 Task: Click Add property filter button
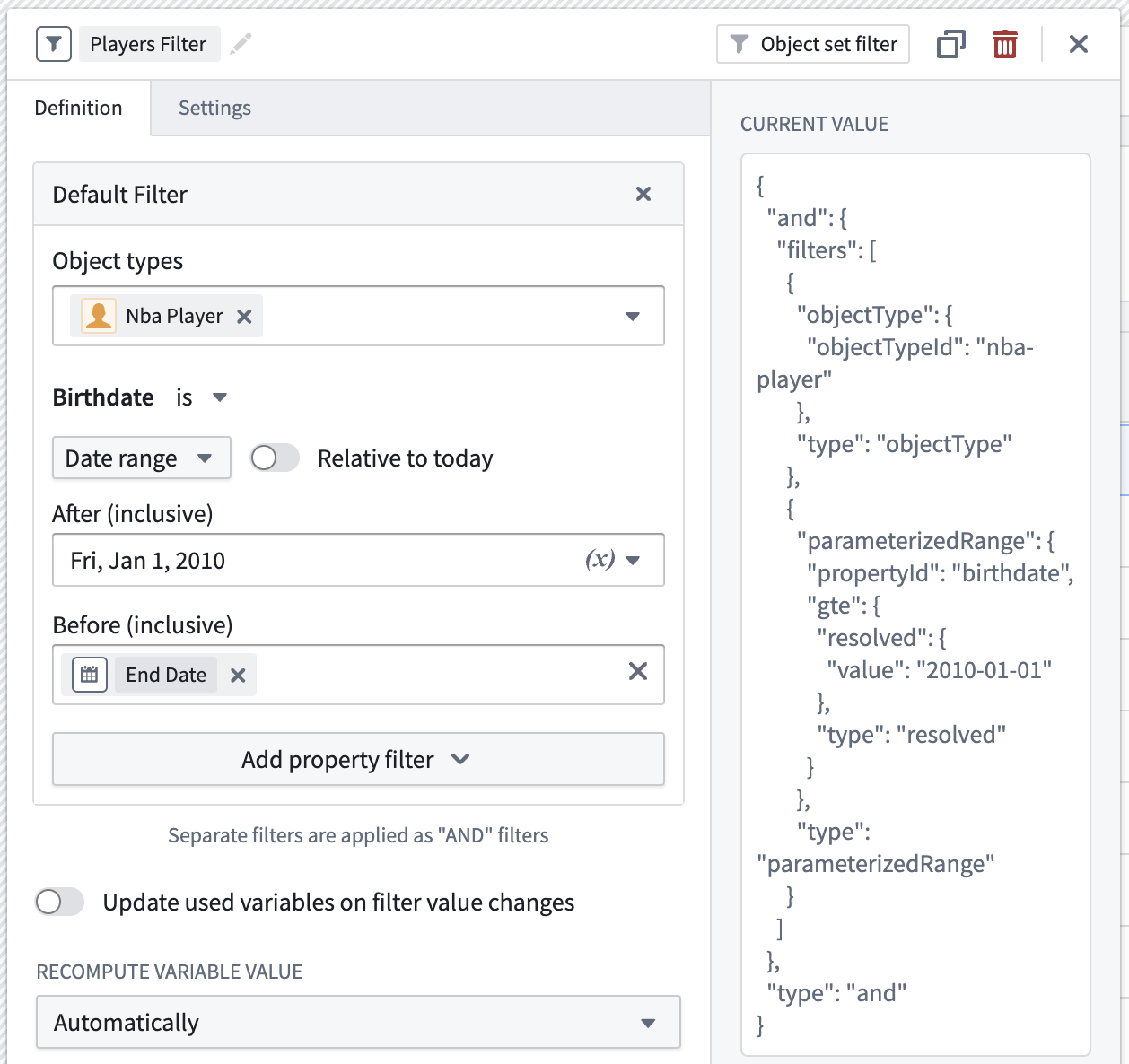point(358,759)
